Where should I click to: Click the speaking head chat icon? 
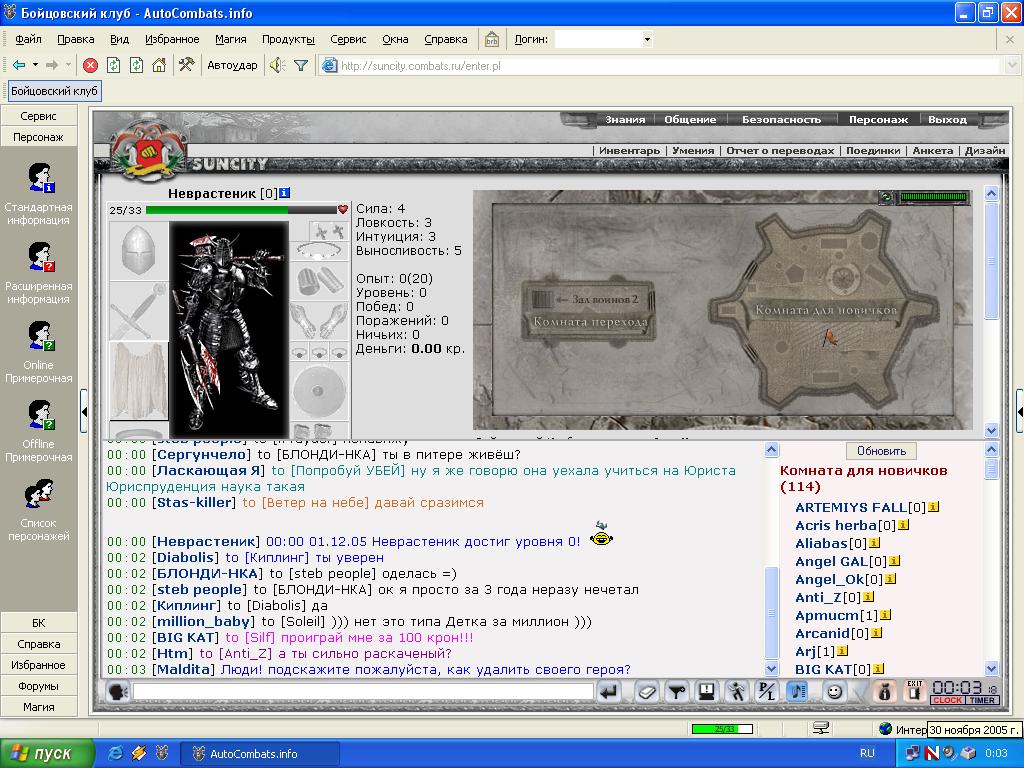click(118, 692)
